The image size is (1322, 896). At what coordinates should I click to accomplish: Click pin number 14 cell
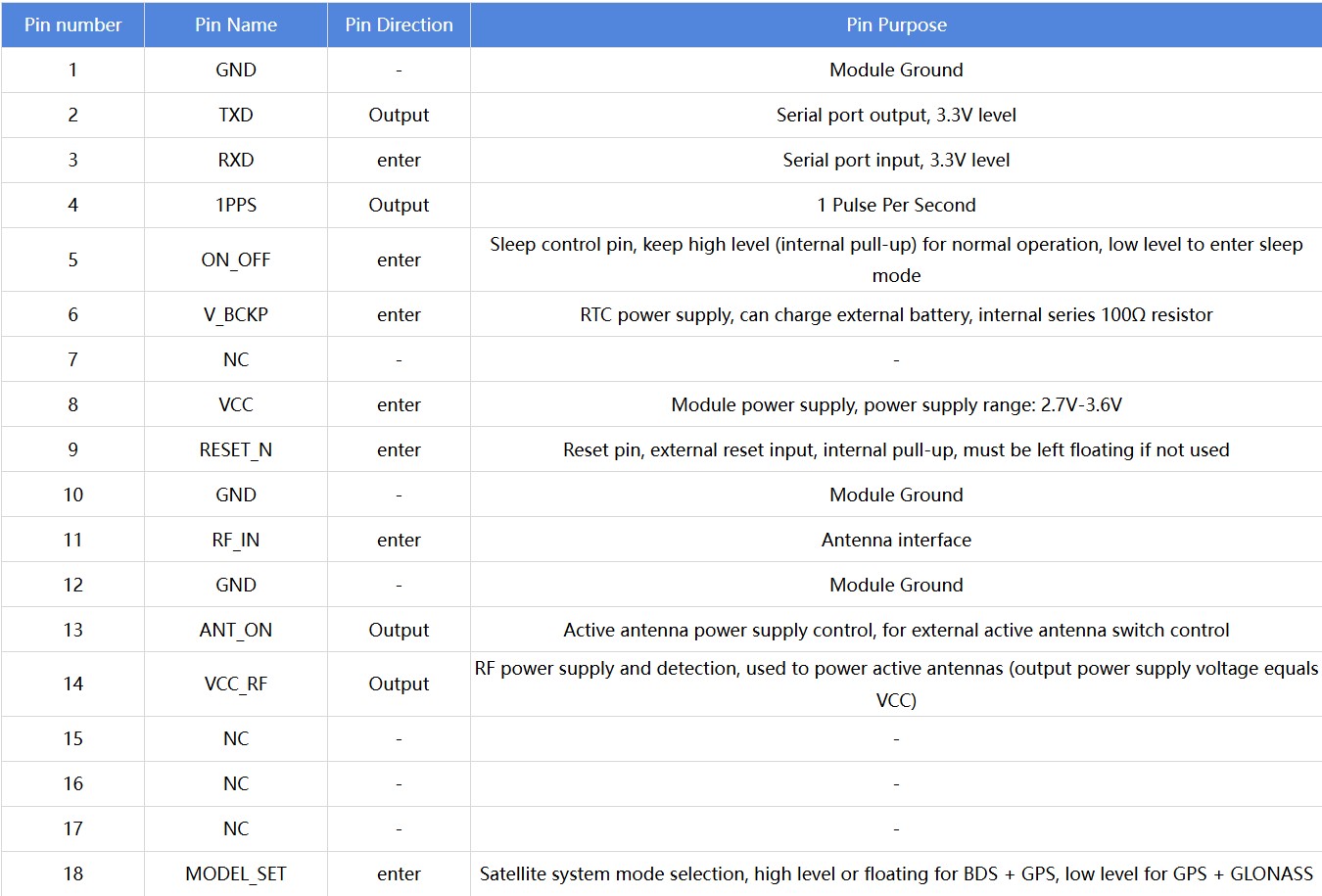[72, 684]
